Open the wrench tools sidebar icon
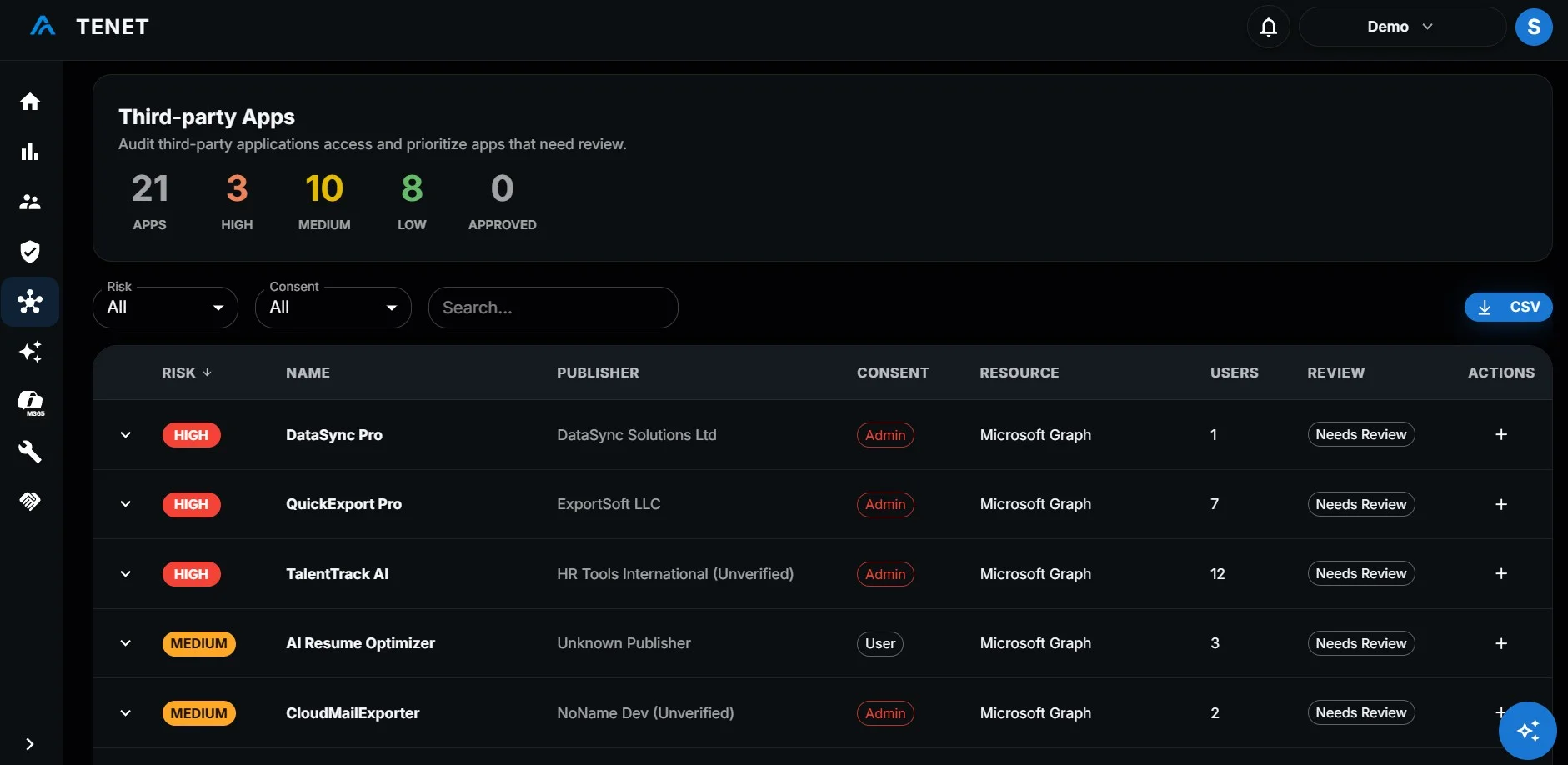Viewport: 1568px width, 765px height. pyautogui.click(x=30, y=452)
